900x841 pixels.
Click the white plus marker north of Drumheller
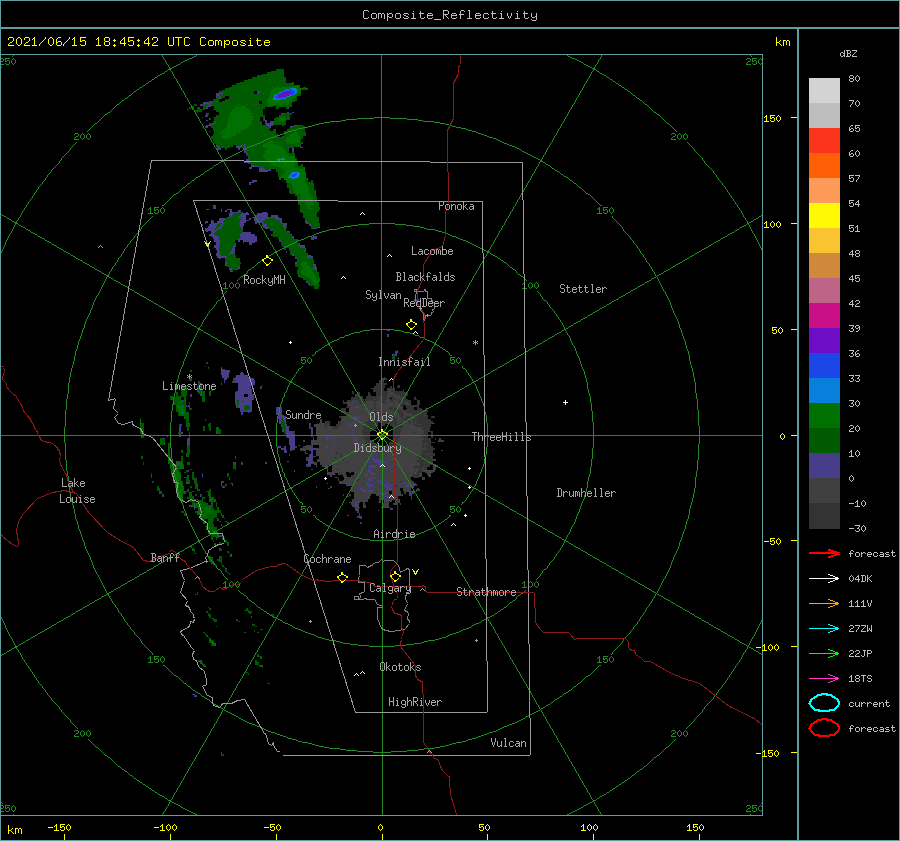[x=565, y=402]
